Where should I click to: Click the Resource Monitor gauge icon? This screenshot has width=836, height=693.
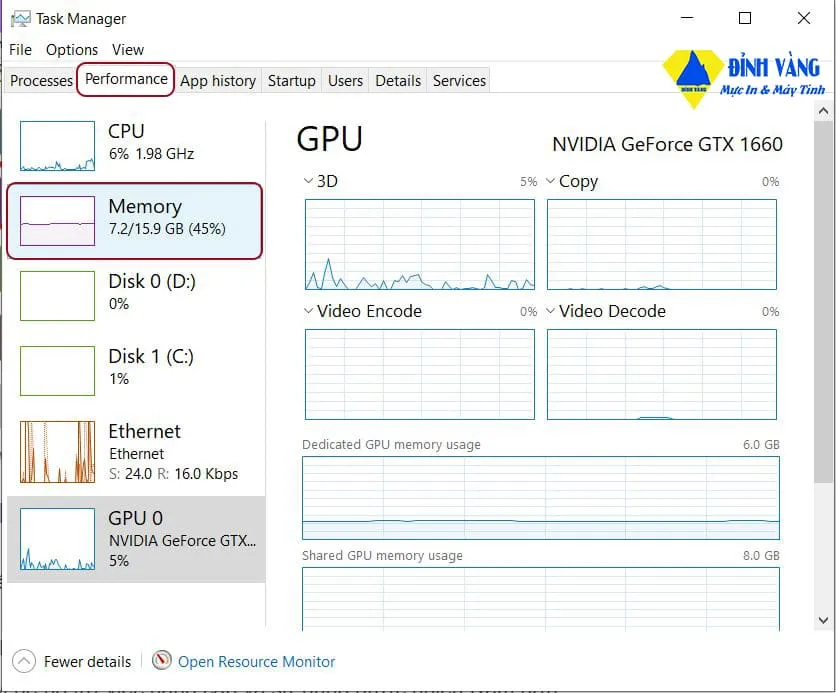pos(162,661)
